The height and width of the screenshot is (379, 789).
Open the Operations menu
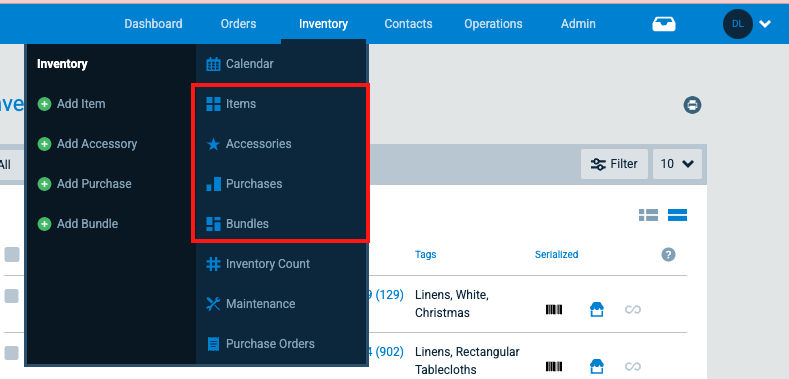(493, 24)
